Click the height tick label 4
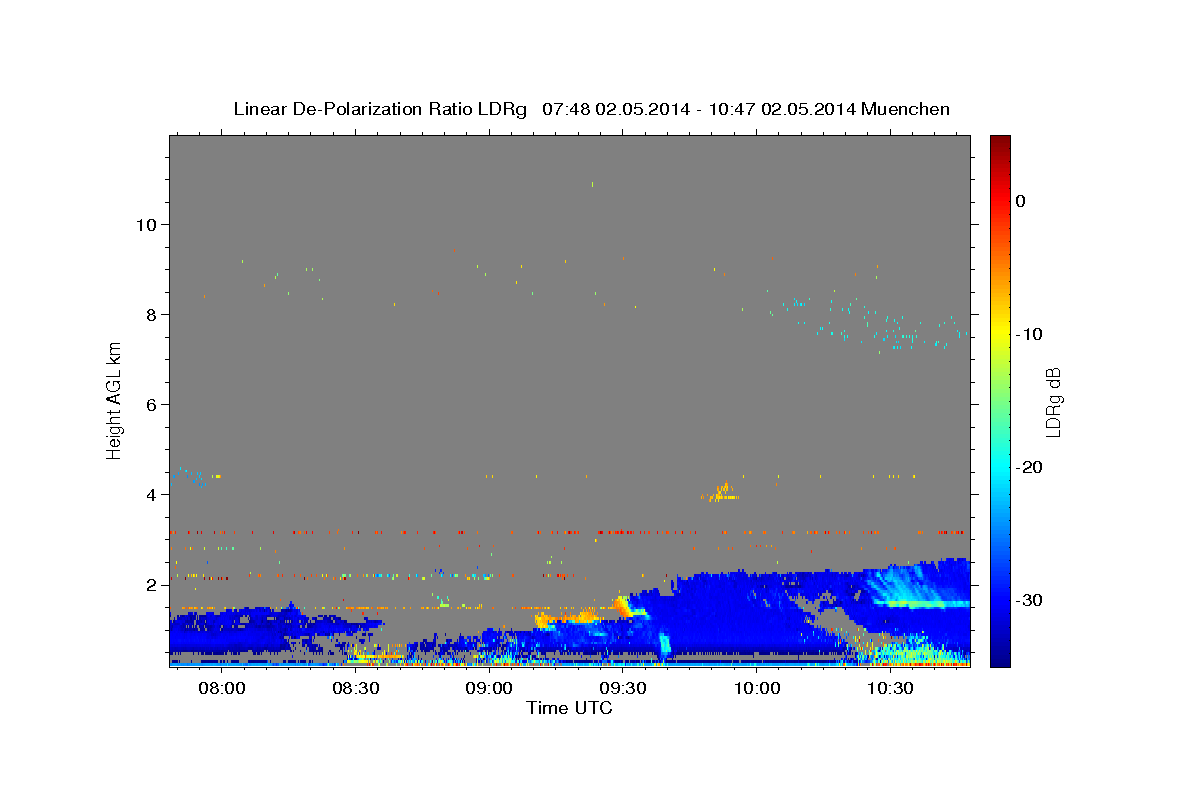 pos(150,494)
